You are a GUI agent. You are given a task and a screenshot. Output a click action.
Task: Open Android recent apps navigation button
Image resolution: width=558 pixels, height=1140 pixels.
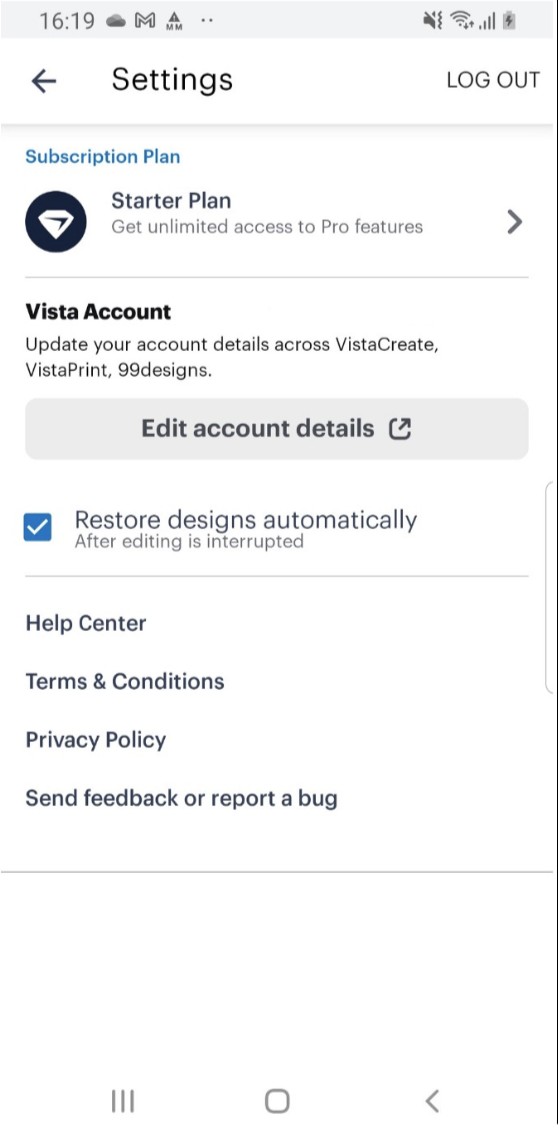[123, 1101]
